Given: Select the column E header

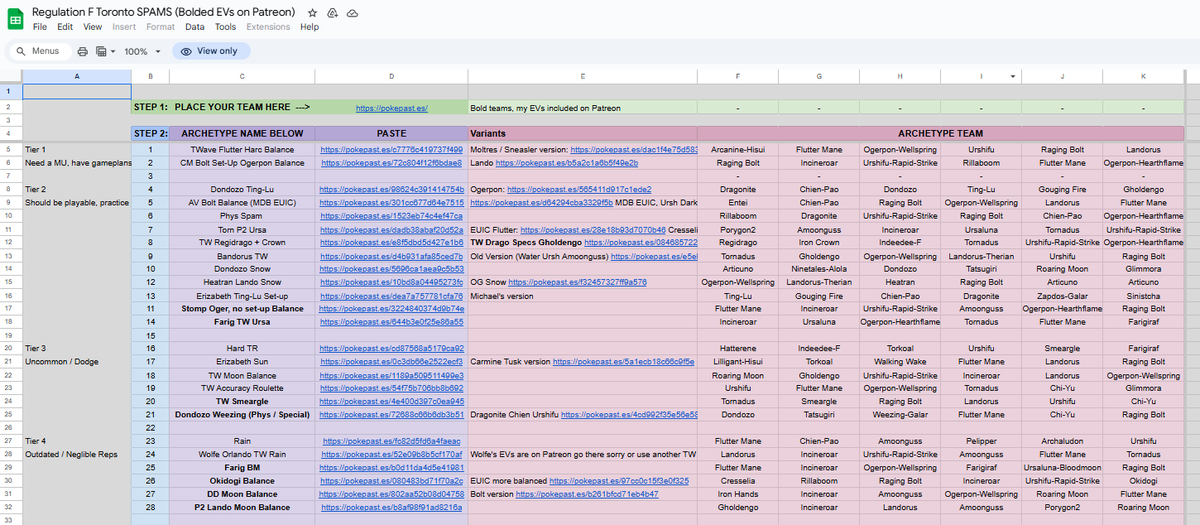Looking at the screenshot, I should coord(582,76).
